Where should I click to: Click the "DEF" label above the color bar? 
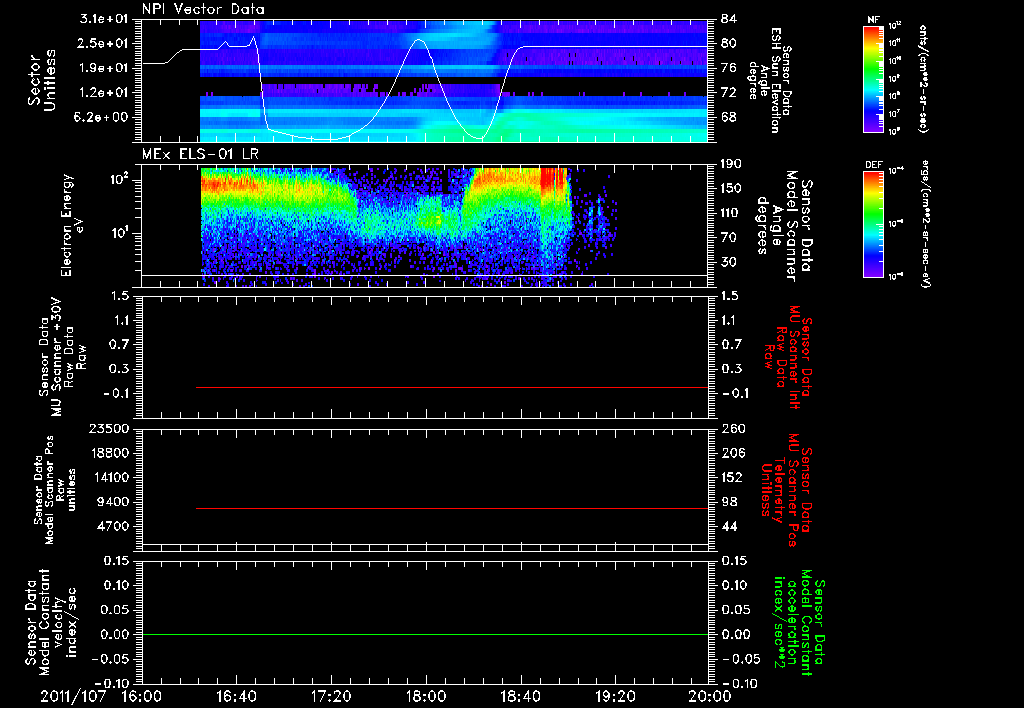(874, 165)
